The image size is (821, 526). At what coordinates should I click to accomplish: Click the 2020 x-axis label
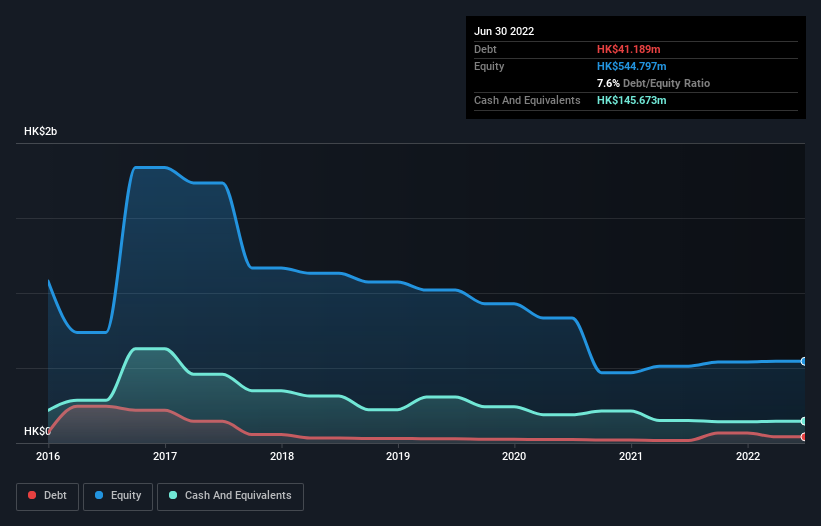[x=514, y=456]
